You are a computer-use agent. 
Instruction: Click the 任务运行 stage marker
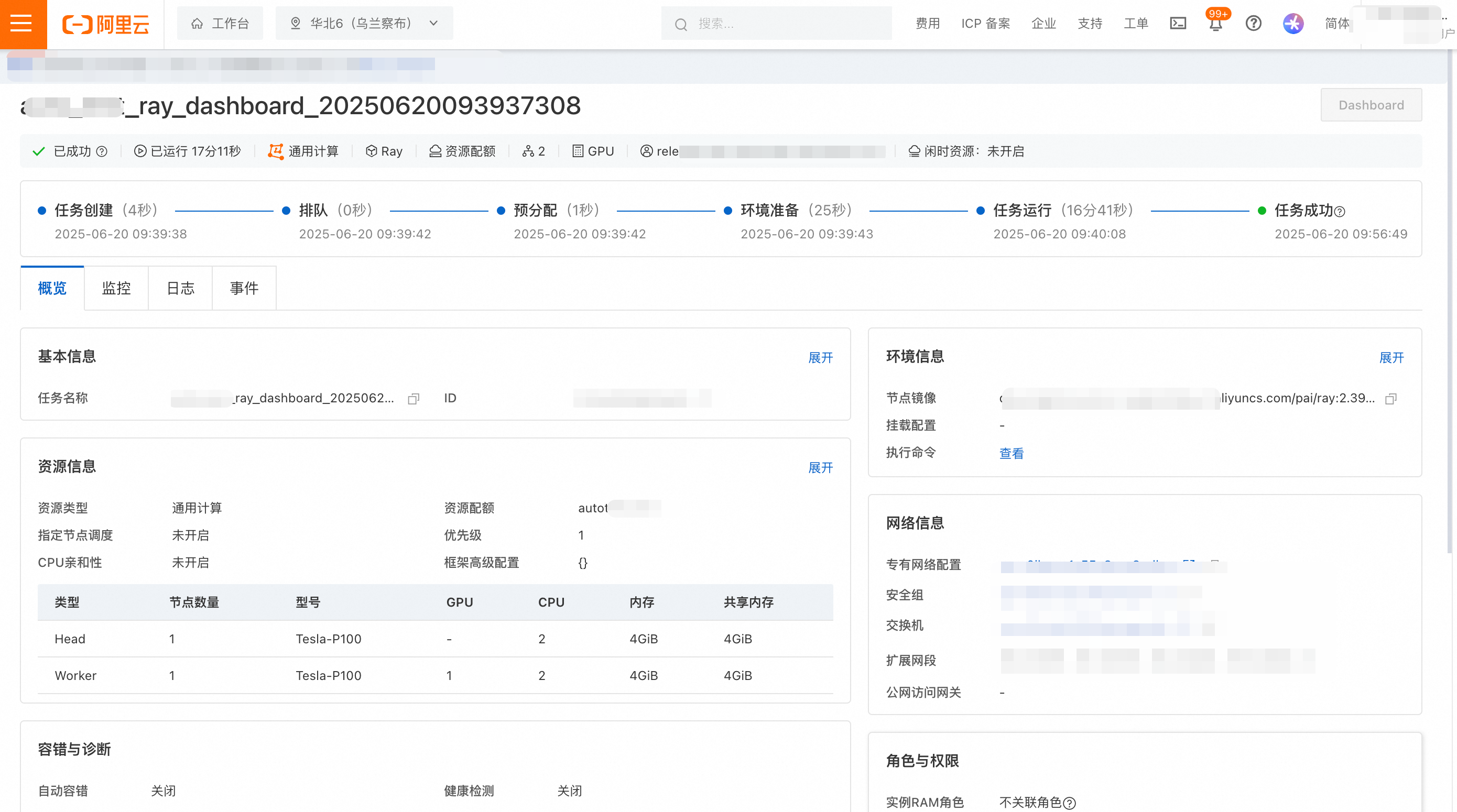[981, 211]
